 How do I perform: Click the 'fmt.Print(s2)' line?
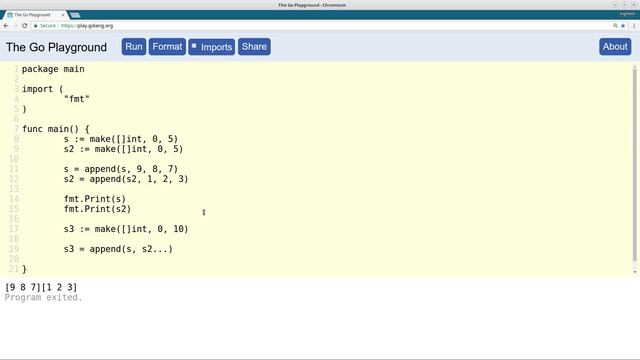tap(97, 209)
